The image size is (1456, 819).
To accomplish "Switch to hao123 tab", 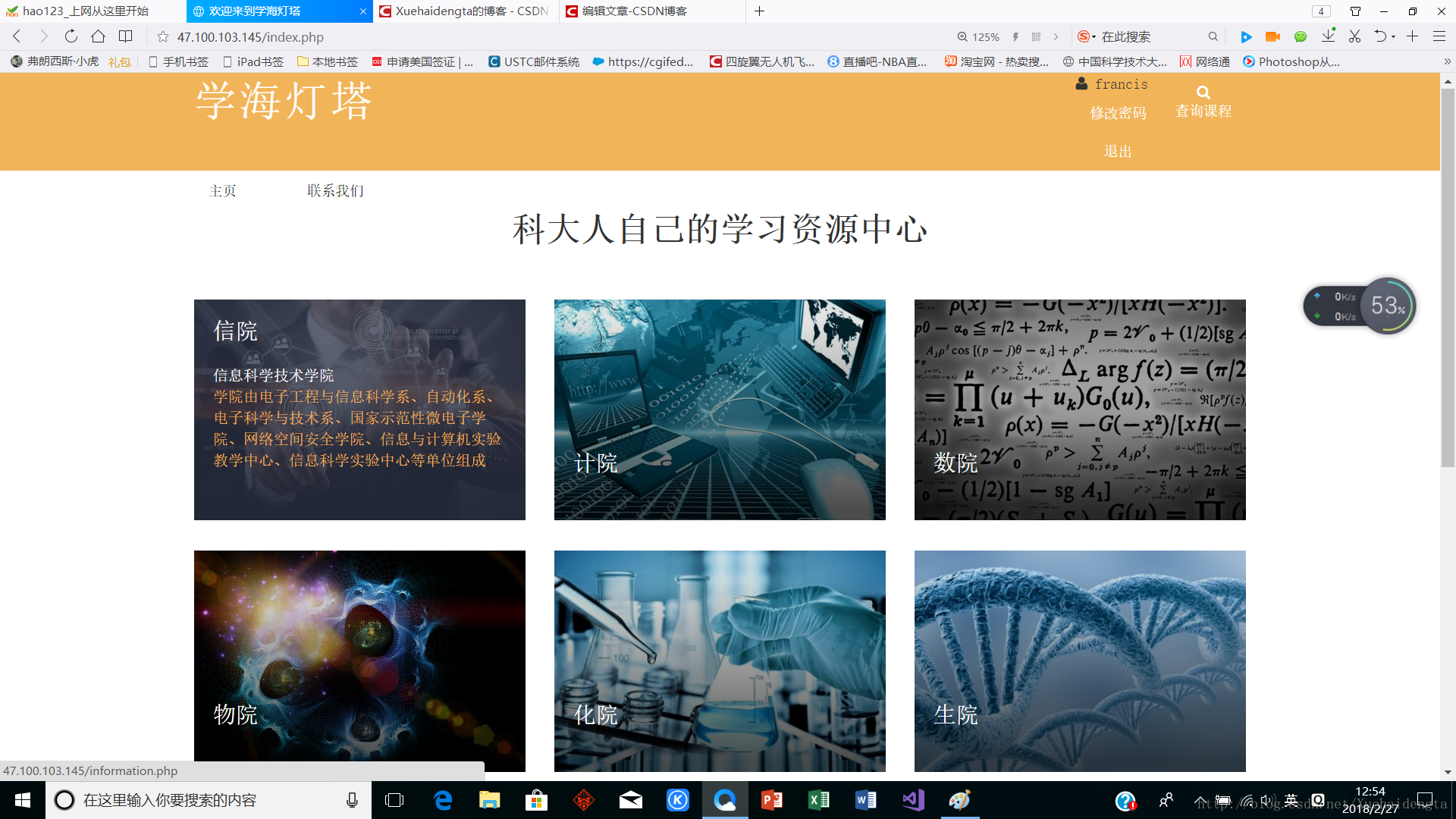I will [x=93, y=11].
